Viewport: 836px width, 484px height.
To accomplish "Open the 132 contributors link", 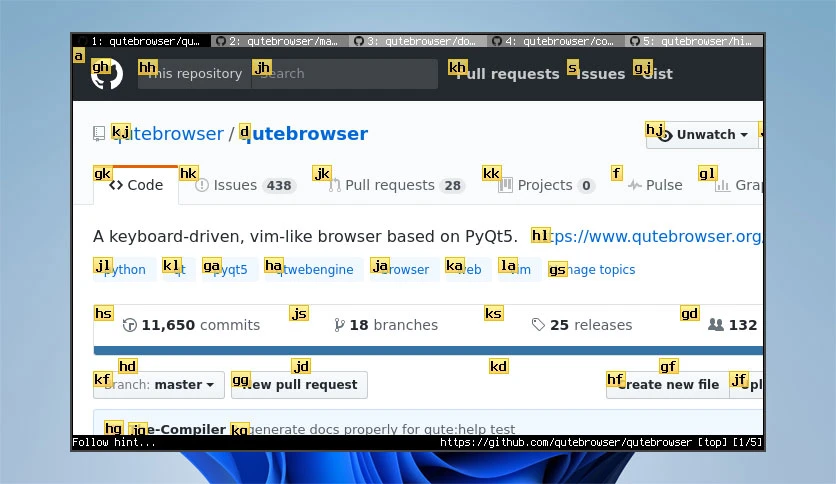I will (733, 325).
